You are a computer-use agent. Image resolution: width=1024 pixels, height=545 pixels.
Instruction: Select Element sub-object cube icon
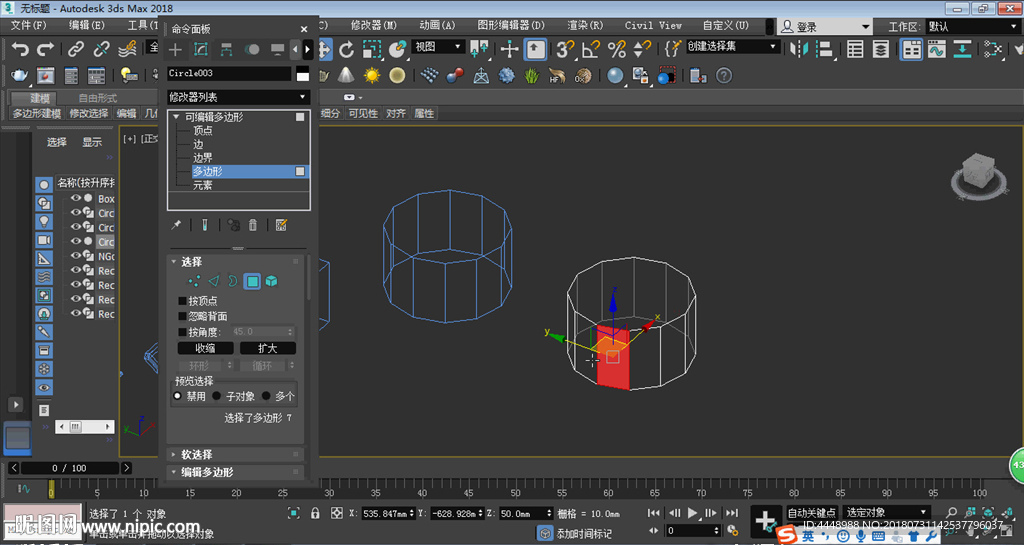pos(271,281)
